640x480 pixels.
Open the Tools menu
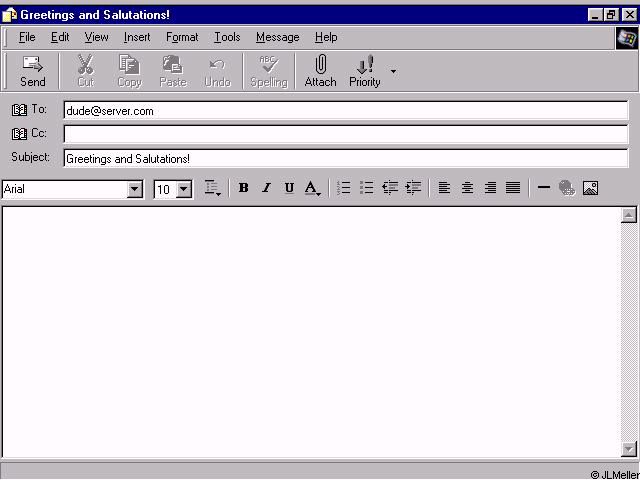pyautogui.click(x=227, y=38)
